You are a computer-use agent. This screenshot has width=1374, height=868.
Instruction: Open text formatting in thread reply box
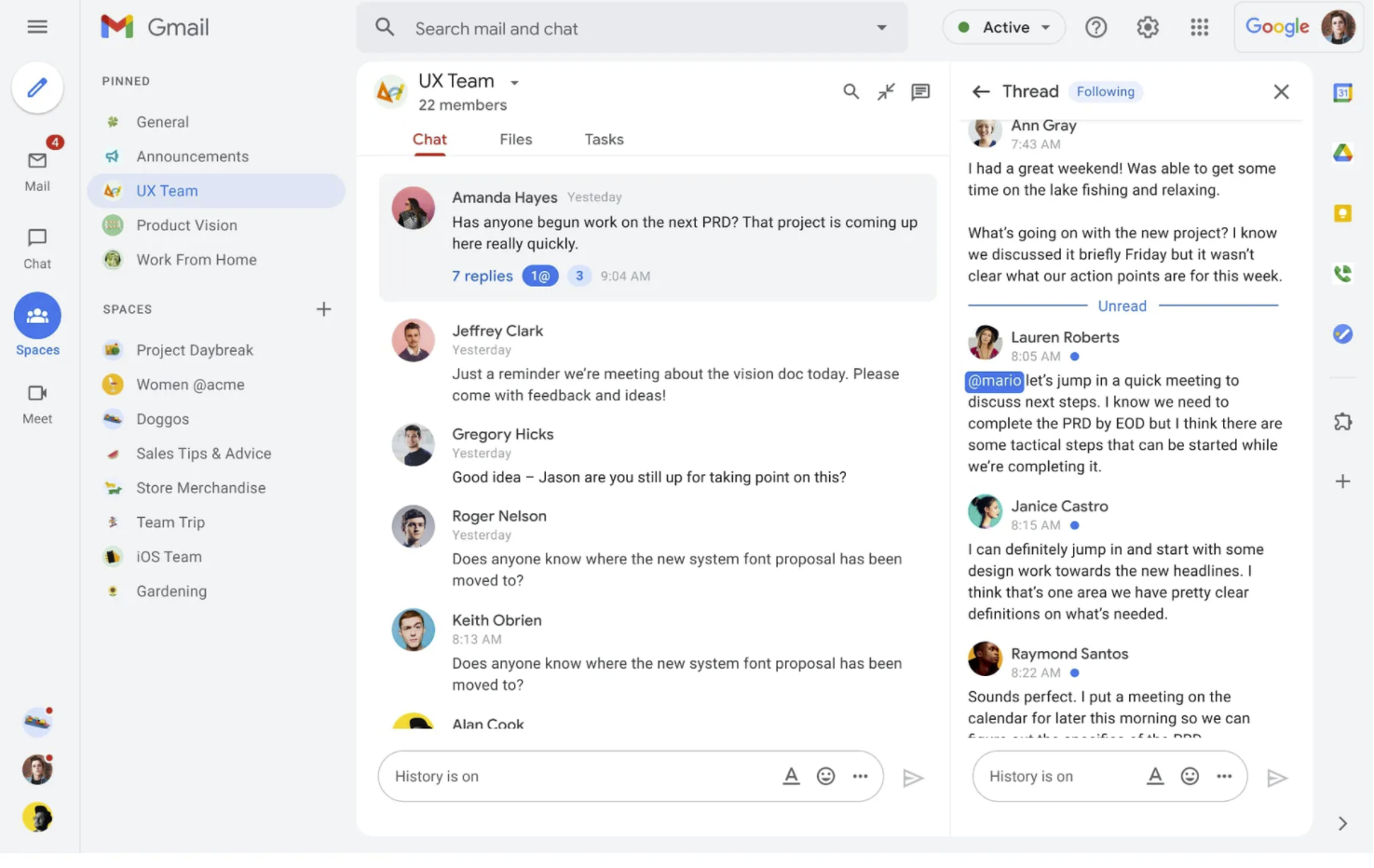[1155, 776]
